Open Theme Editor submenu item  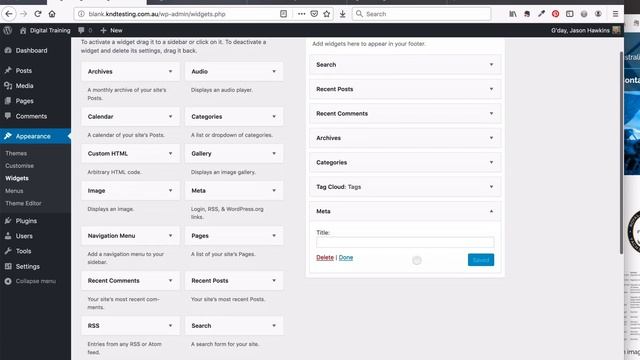pyautogui.click(x=23, y=203)
